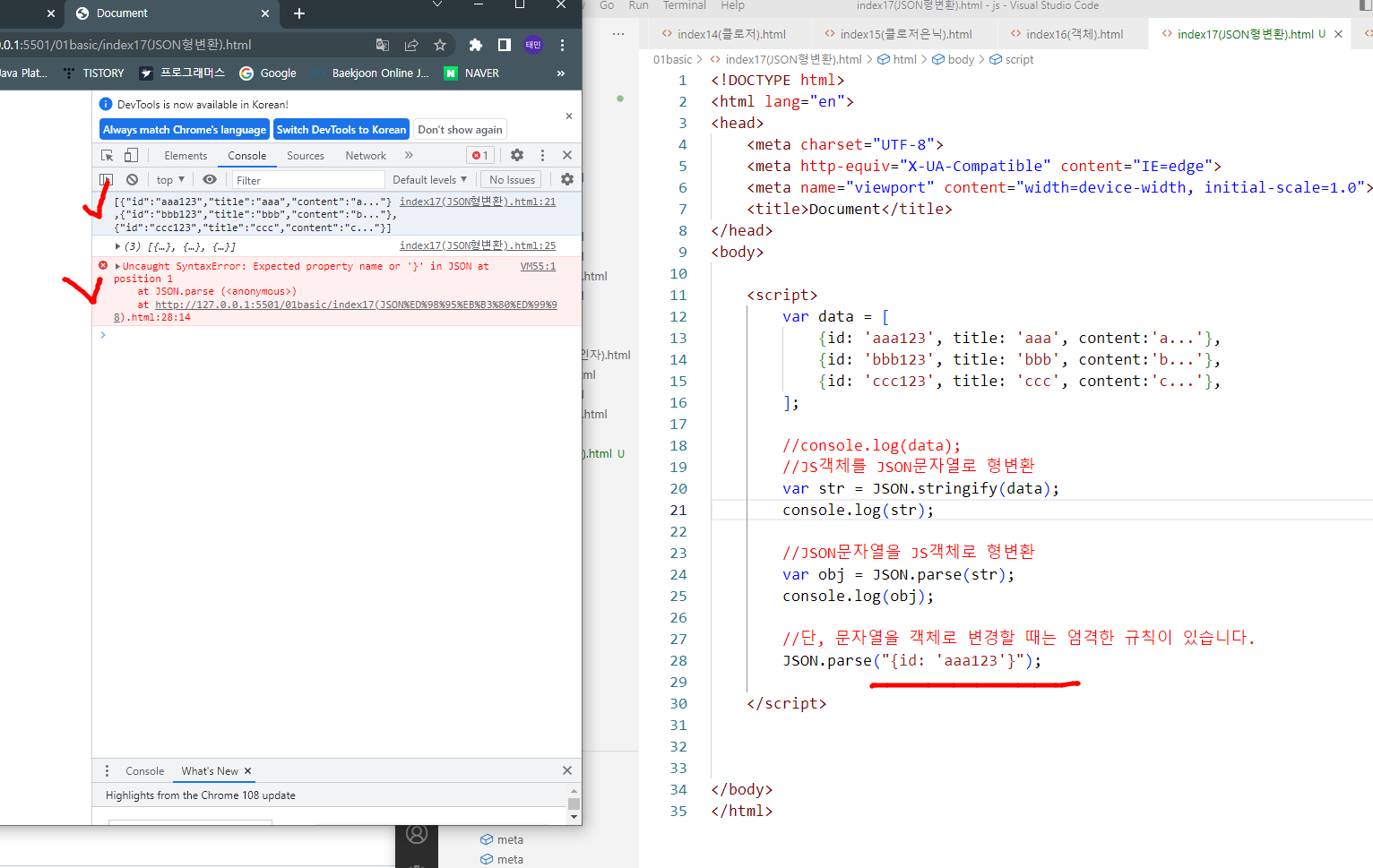This screenshot has height=868, width=1373.
Task: Expand the Uncaught SyntaxError entry
Action: click(118, 266)
